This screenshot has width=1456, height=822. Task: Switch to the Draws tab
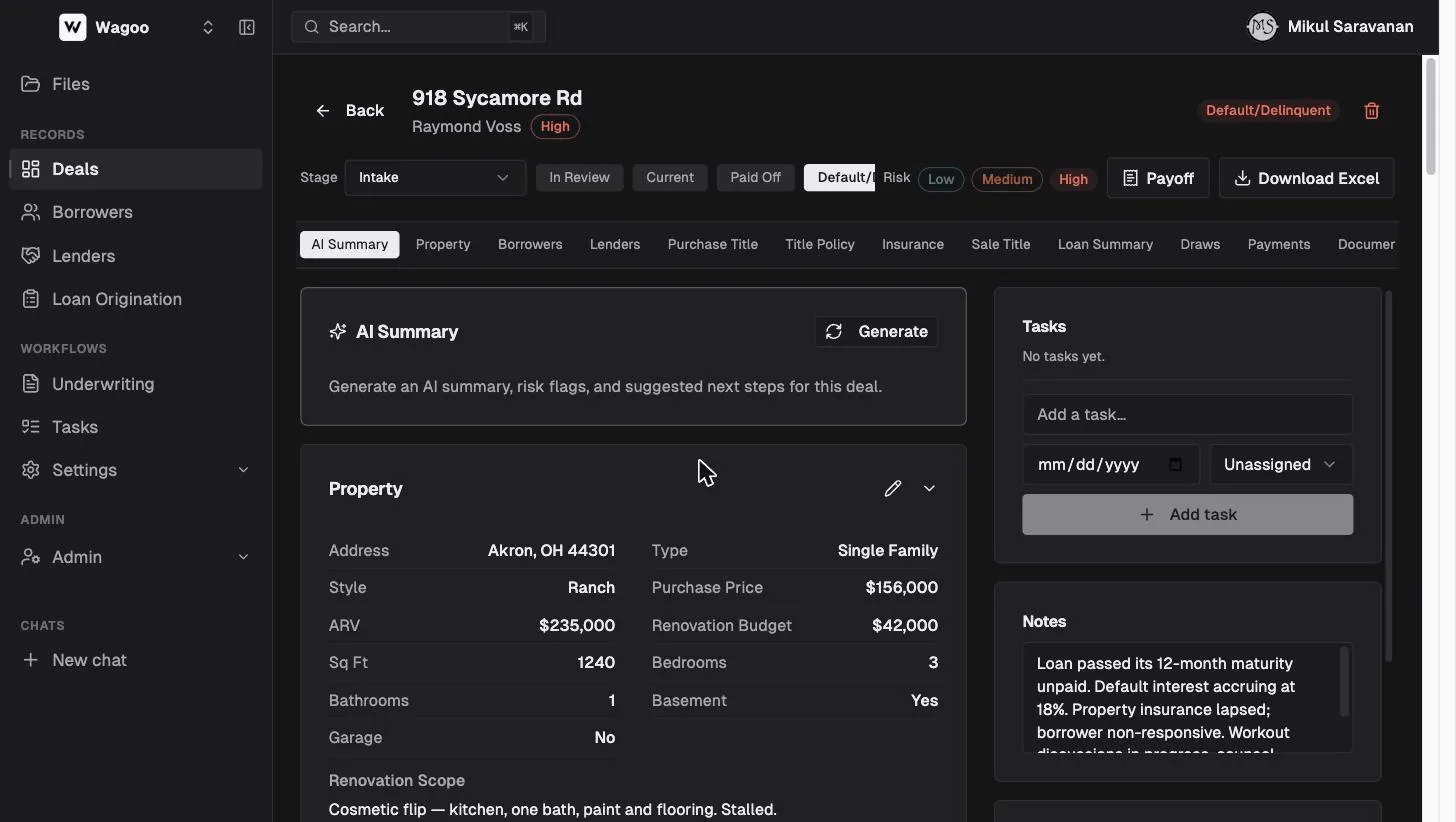point(1200,245)
